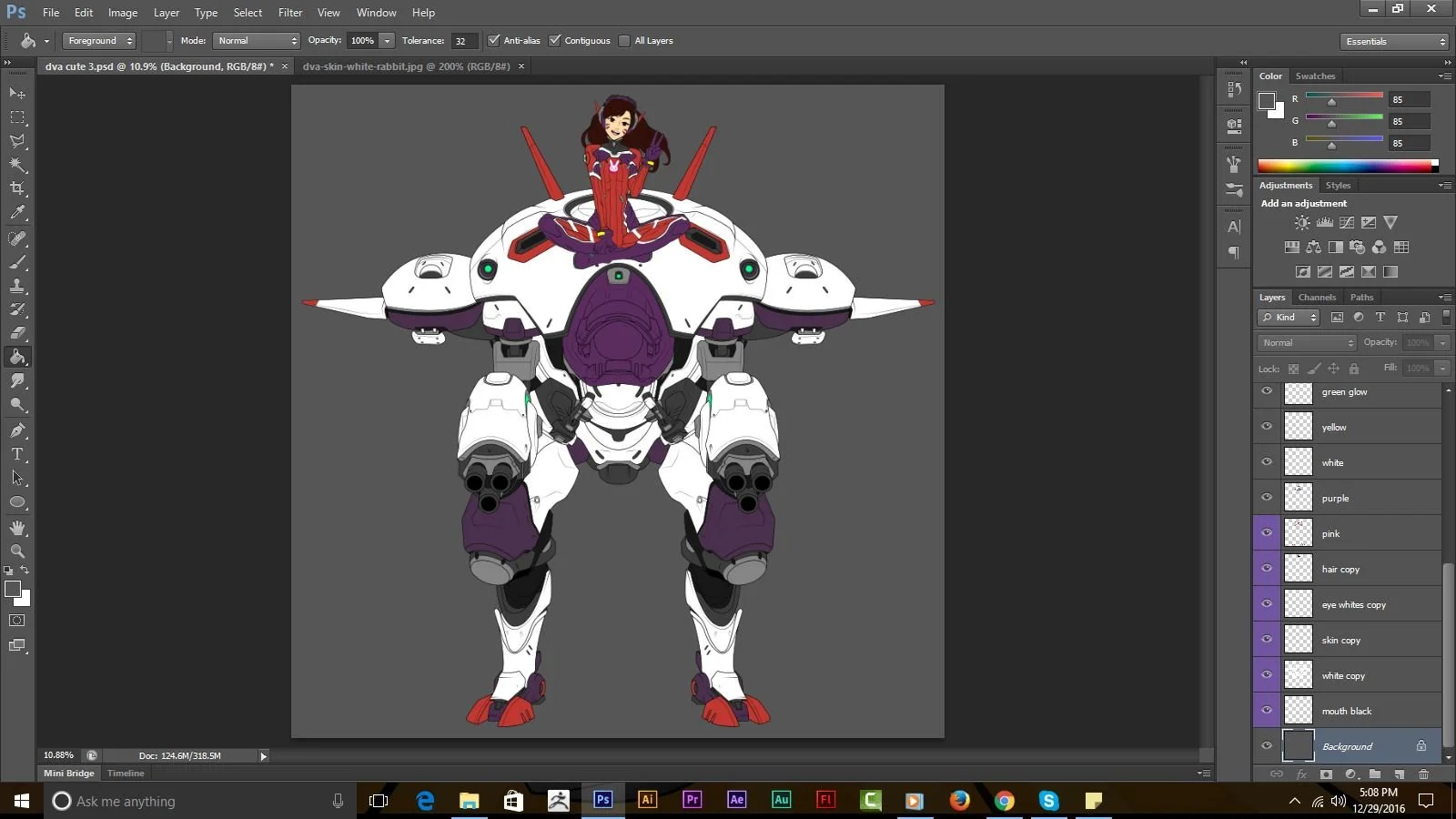
Task: Select the Rectangular Marquee tool
Action: (17, 117)
